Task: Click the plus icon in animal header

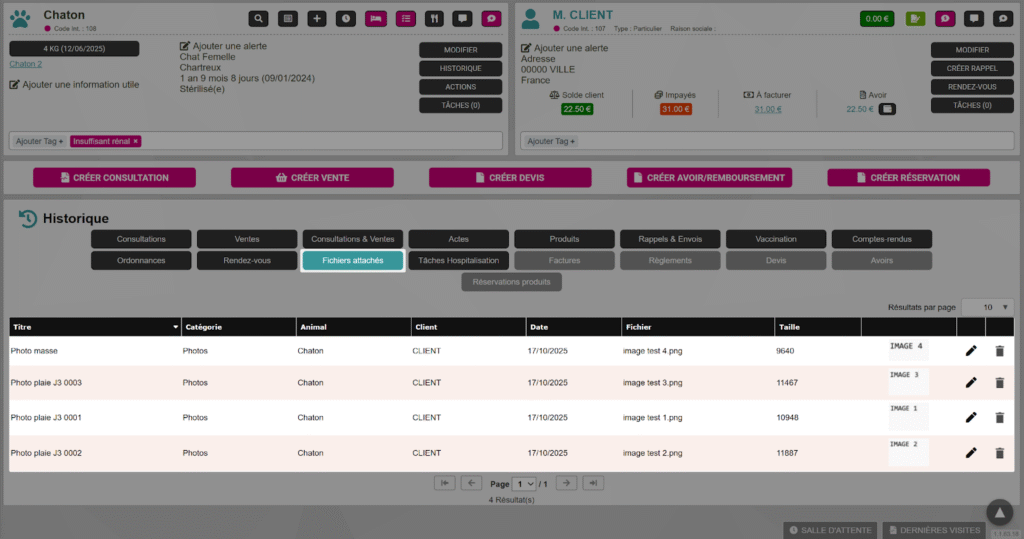Action: (317, 18)
